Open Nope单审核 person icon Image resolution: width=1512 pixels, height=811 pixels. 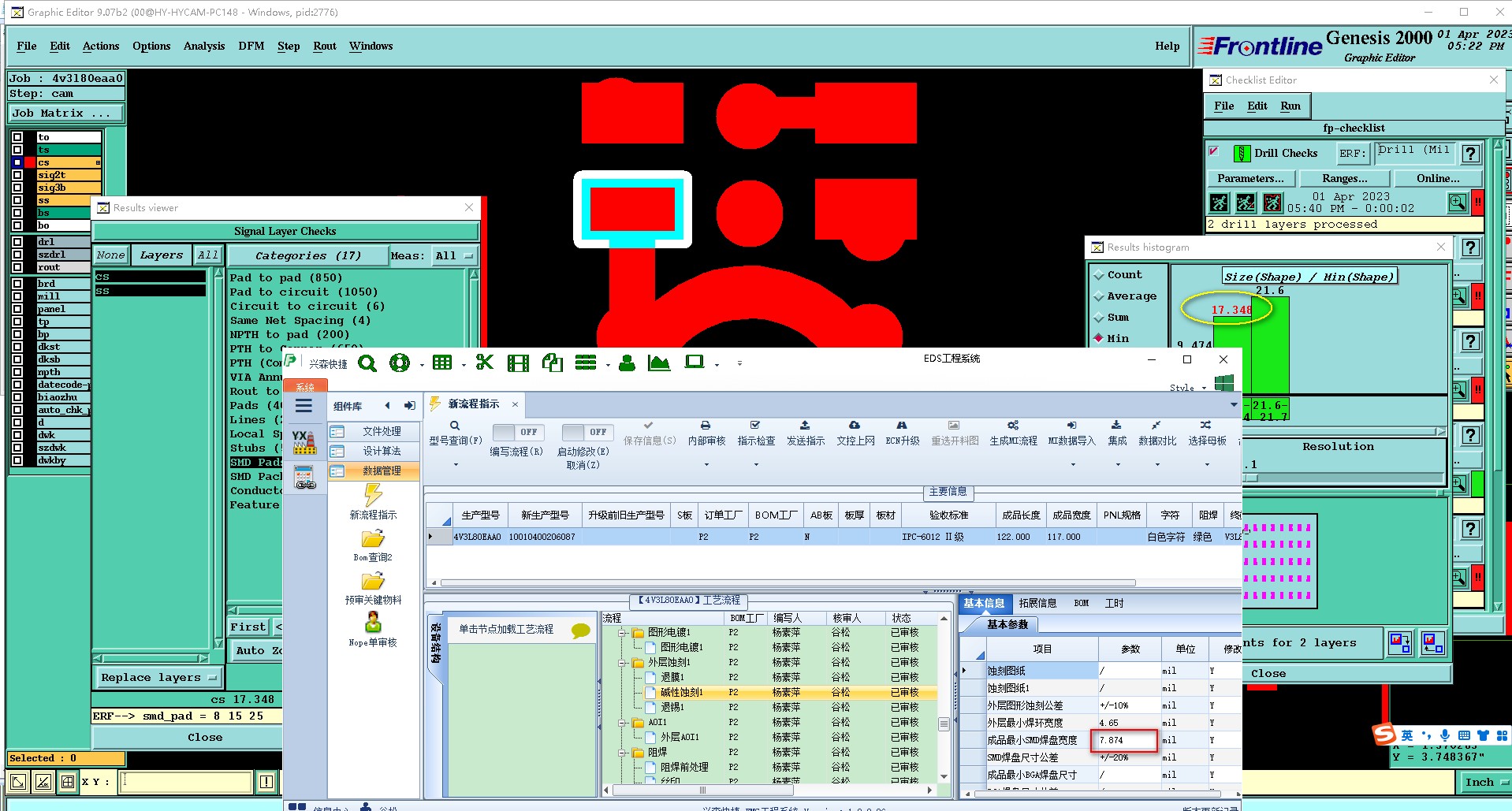pos(373,623)
